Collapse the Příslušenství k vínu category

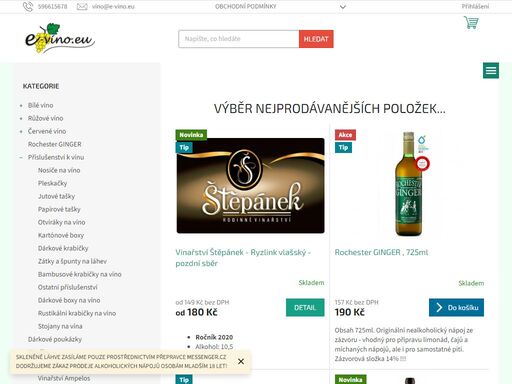[21, 157]
